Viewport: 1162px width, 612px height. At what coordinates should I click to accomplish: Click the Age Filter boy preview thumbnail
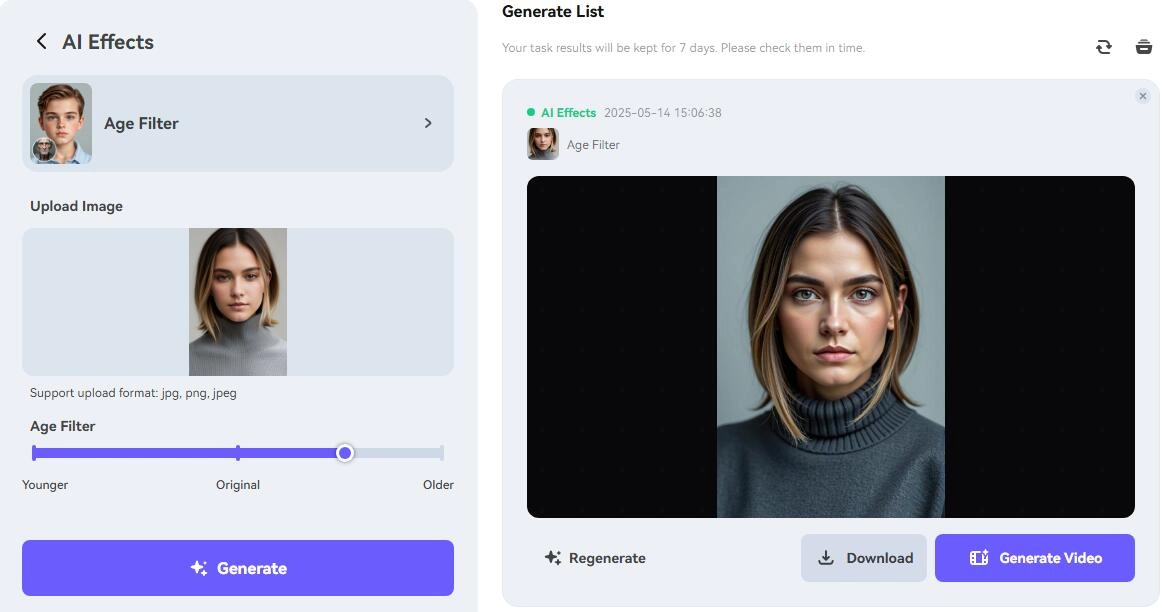coord(61,123)
